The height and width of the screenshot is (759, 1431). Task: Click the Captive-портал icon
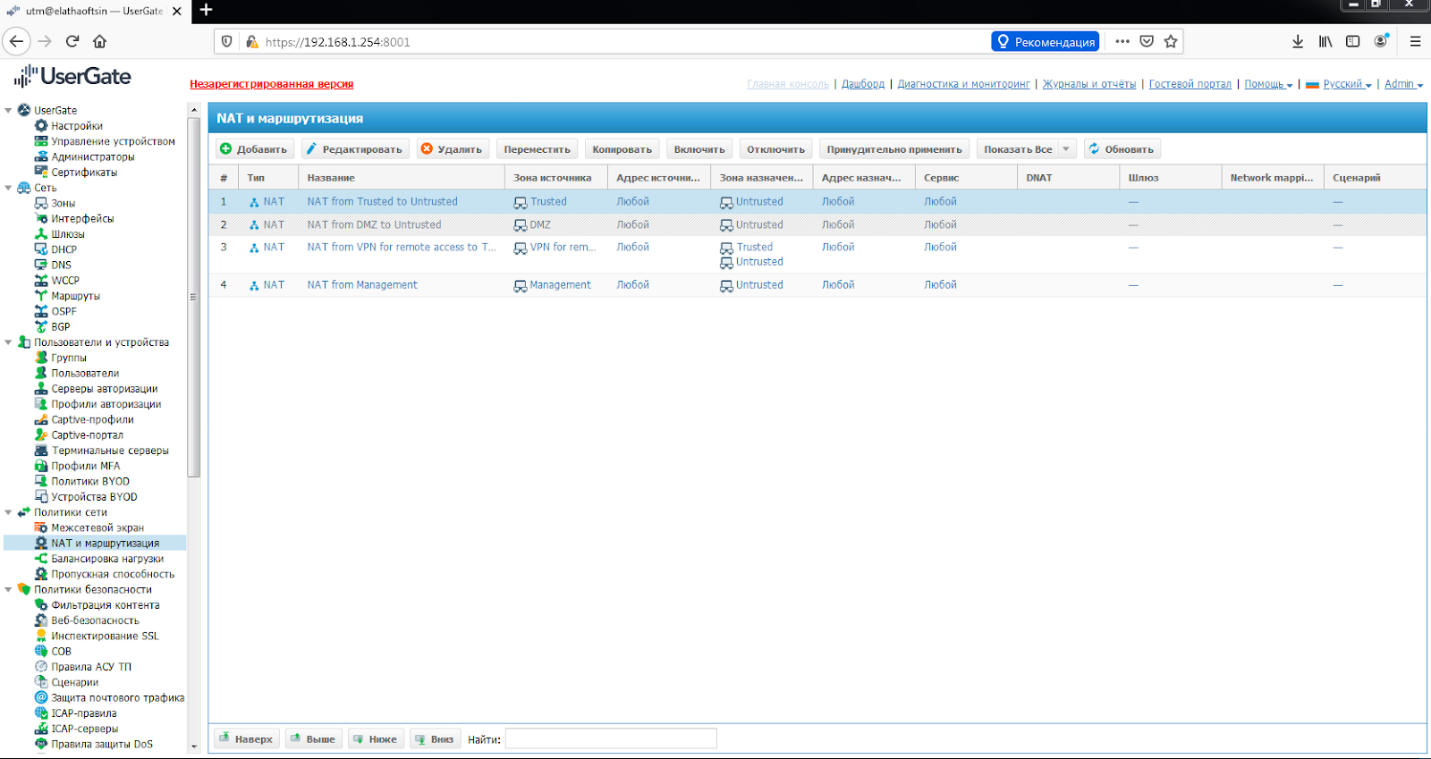41,435
